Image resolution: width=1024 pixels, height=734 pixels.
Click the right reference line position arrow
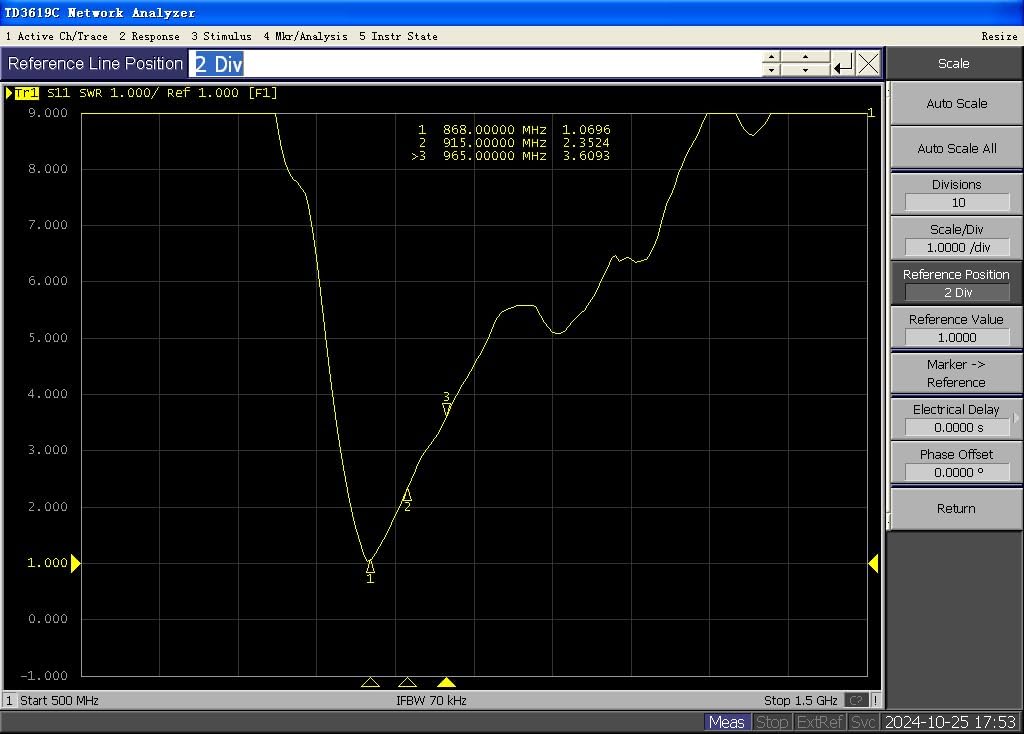coord(872,564)
